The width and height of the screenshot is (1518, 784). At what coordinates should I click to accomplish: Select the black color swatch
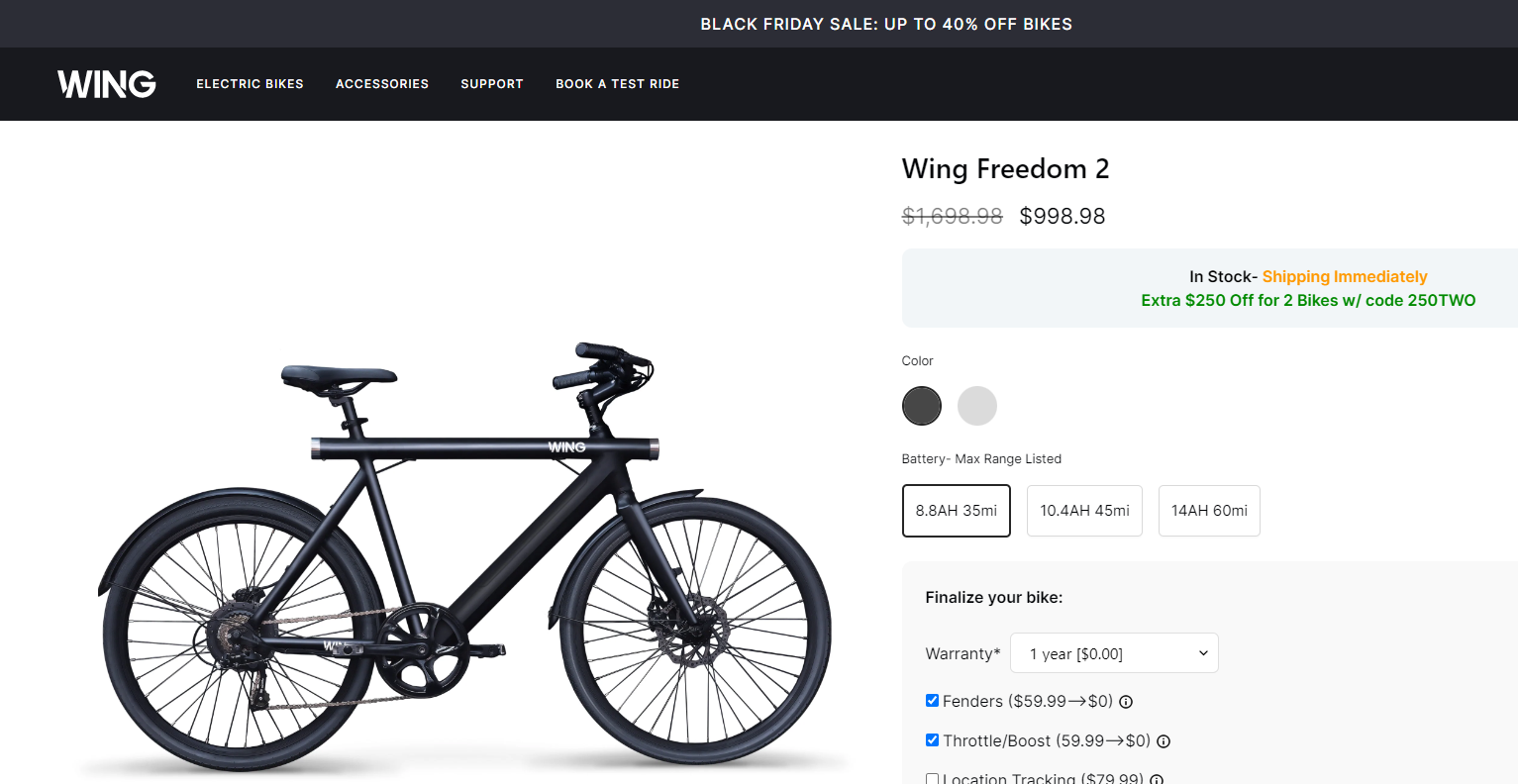[x=922, y=406]
